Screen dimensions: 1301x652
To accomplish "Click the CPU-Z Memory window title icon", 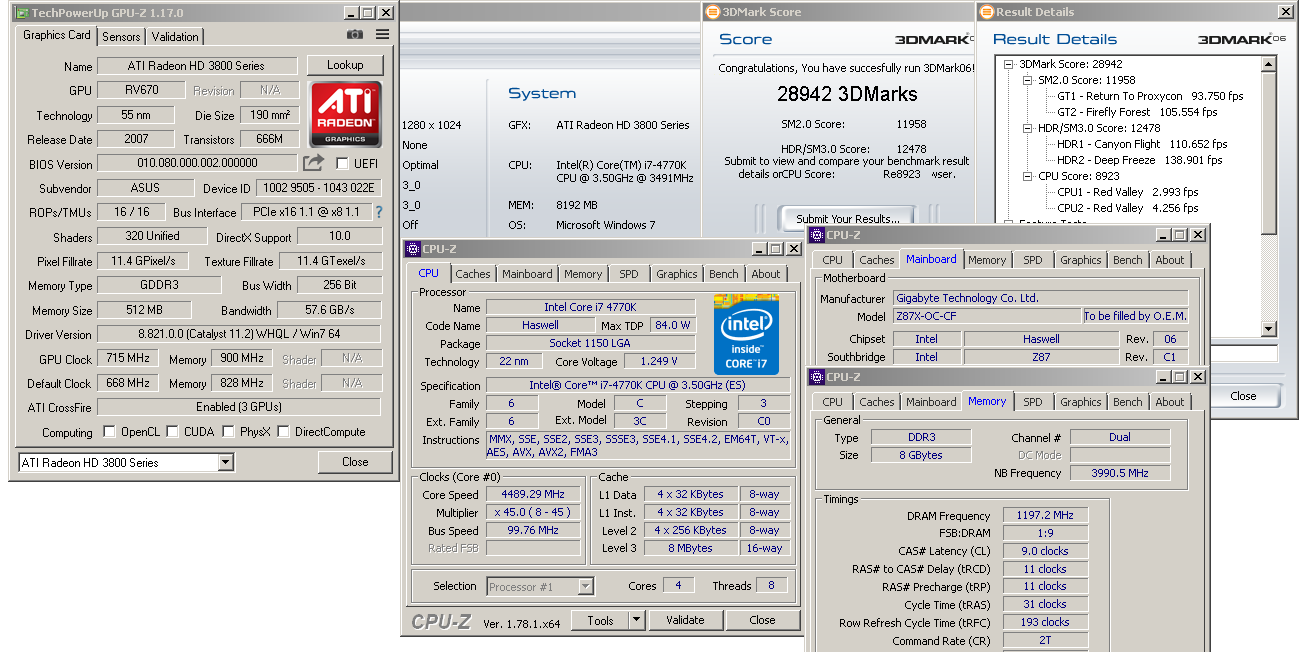I will [x=817, y=377].
